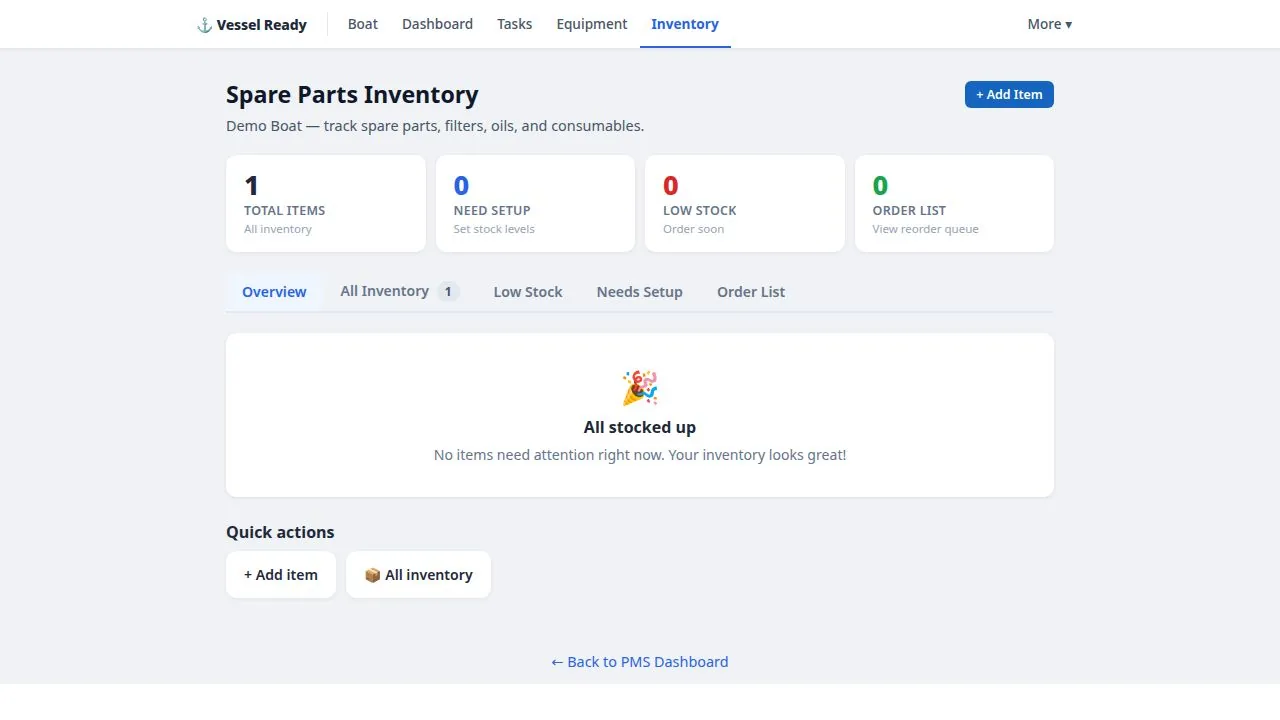Click the All stocked up message
The width and height of the screenshot is (1280, 720).
tap(640, 427)
